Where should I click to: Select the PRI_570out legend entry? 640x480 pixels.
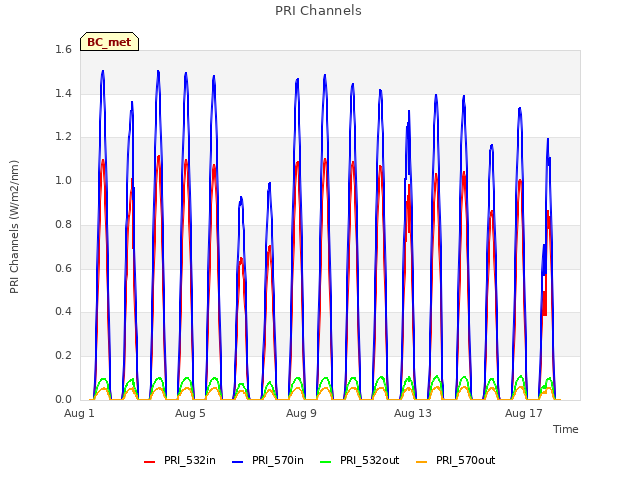click(x=456, y=460)
